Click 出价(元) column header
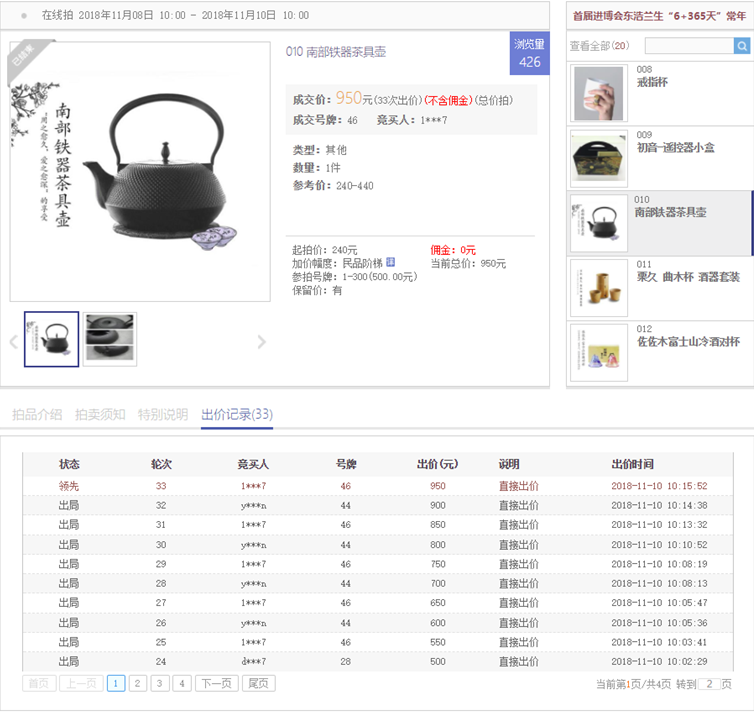The width and height of the screenshot is (754, 712). (437, 464)
